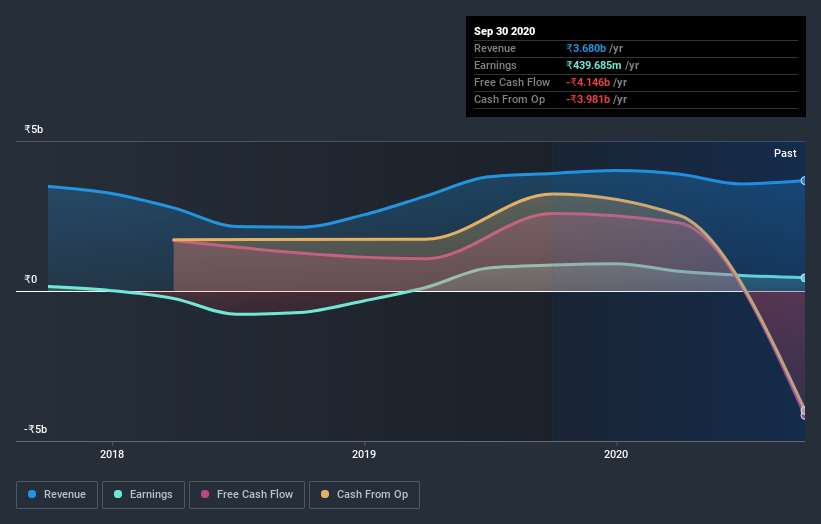Click the -₹3.981b cash from op value
Image resolution: width=821 pixels, height=524 pixels.
coord(588,99)
